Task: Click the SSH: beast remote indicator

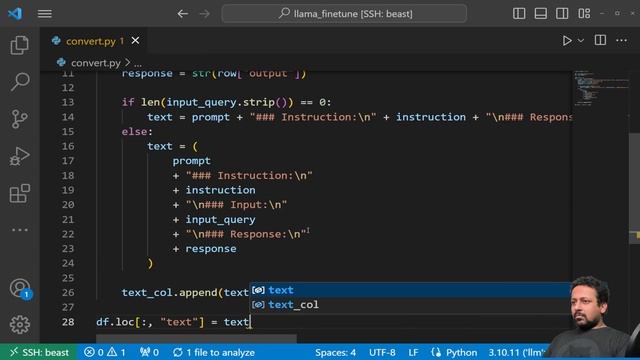Action: pyautogui.click(x=40, y=352)
